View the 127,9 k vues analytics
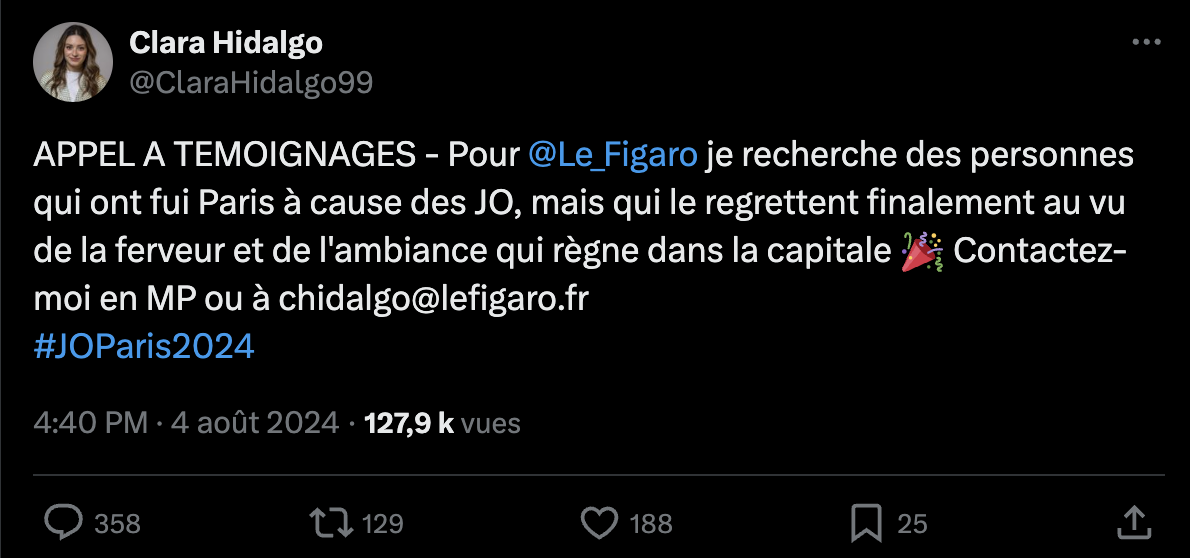The width and height of the screenshot is (1190, 558). [442, 423]
